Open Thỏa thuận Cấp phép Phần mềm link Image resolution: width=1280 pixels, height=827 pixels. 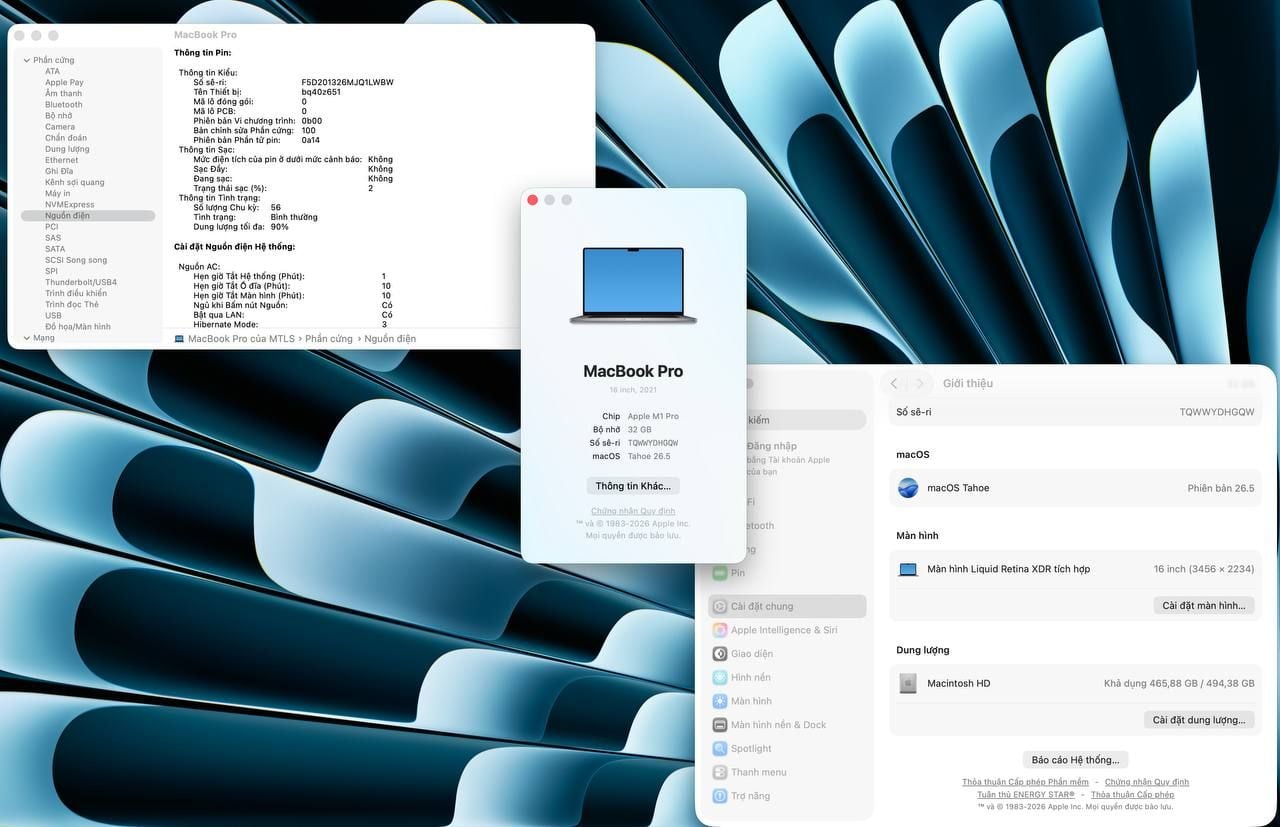tap(1025, 782)
